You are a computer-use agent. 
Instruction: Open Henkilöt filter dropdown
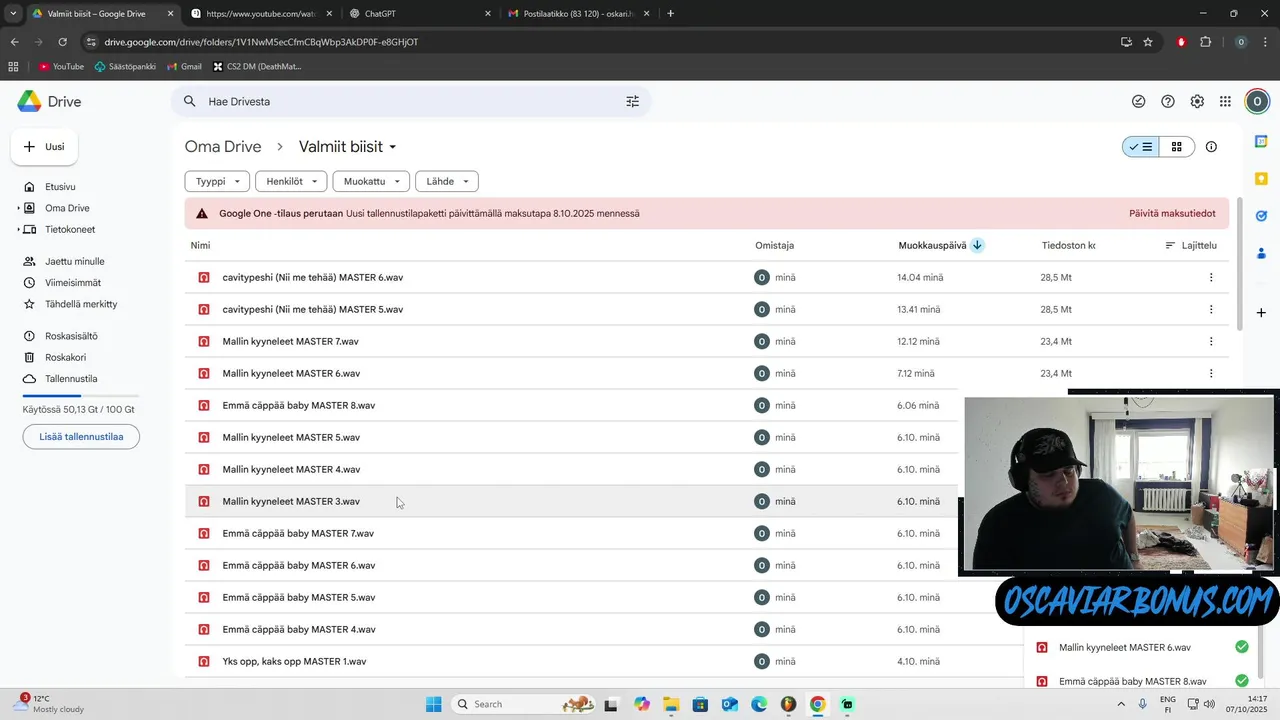tap(291, 181)
